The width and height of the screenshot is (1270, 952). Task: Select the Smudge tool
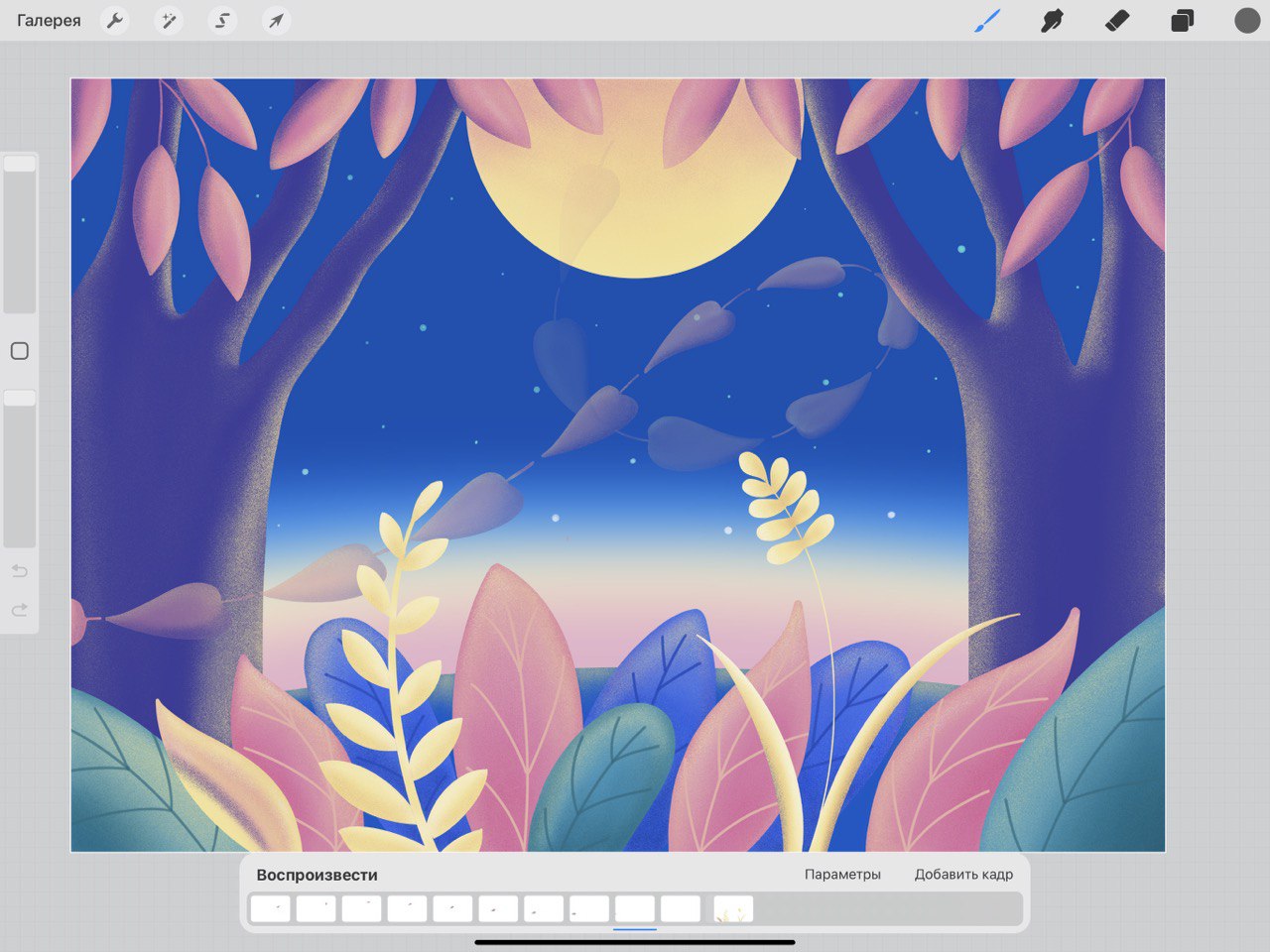[x=1052, y=21]
